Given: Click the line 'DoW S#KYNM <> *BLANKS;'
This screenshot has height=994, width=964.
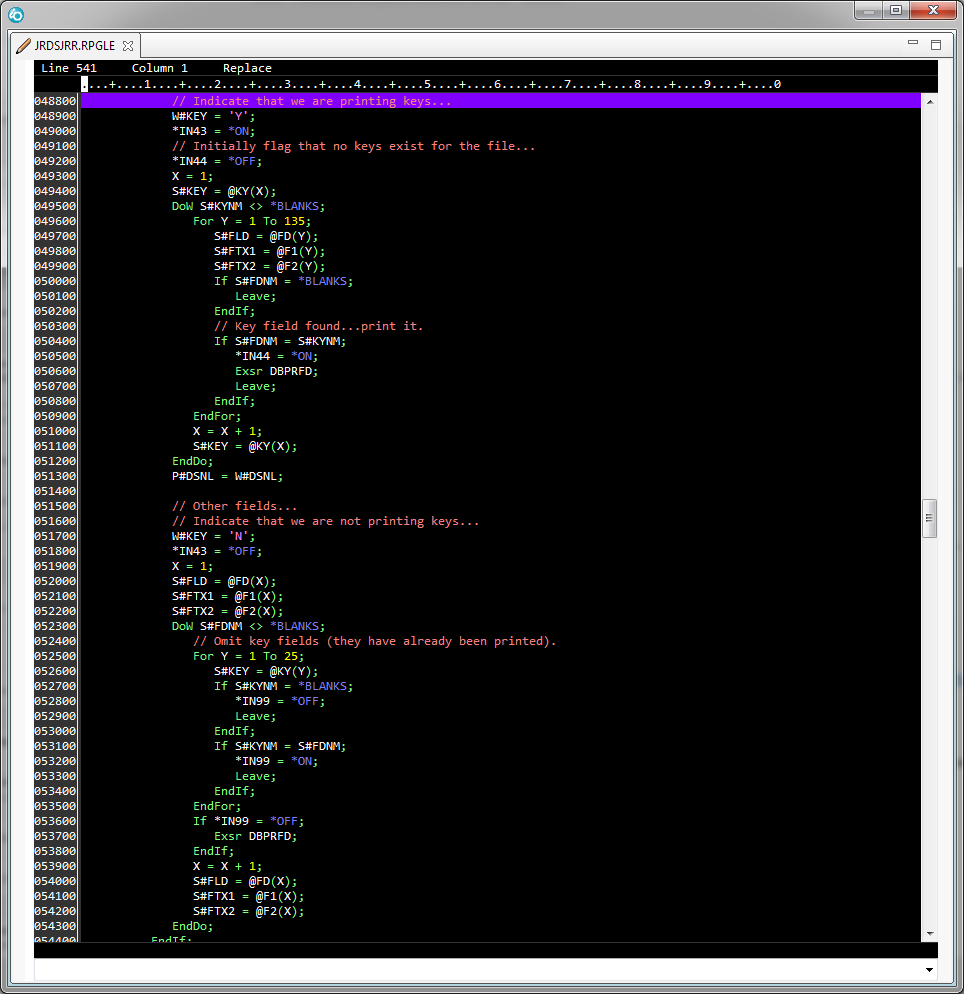Looking at the screenshot, I should (x=248, y=206).
